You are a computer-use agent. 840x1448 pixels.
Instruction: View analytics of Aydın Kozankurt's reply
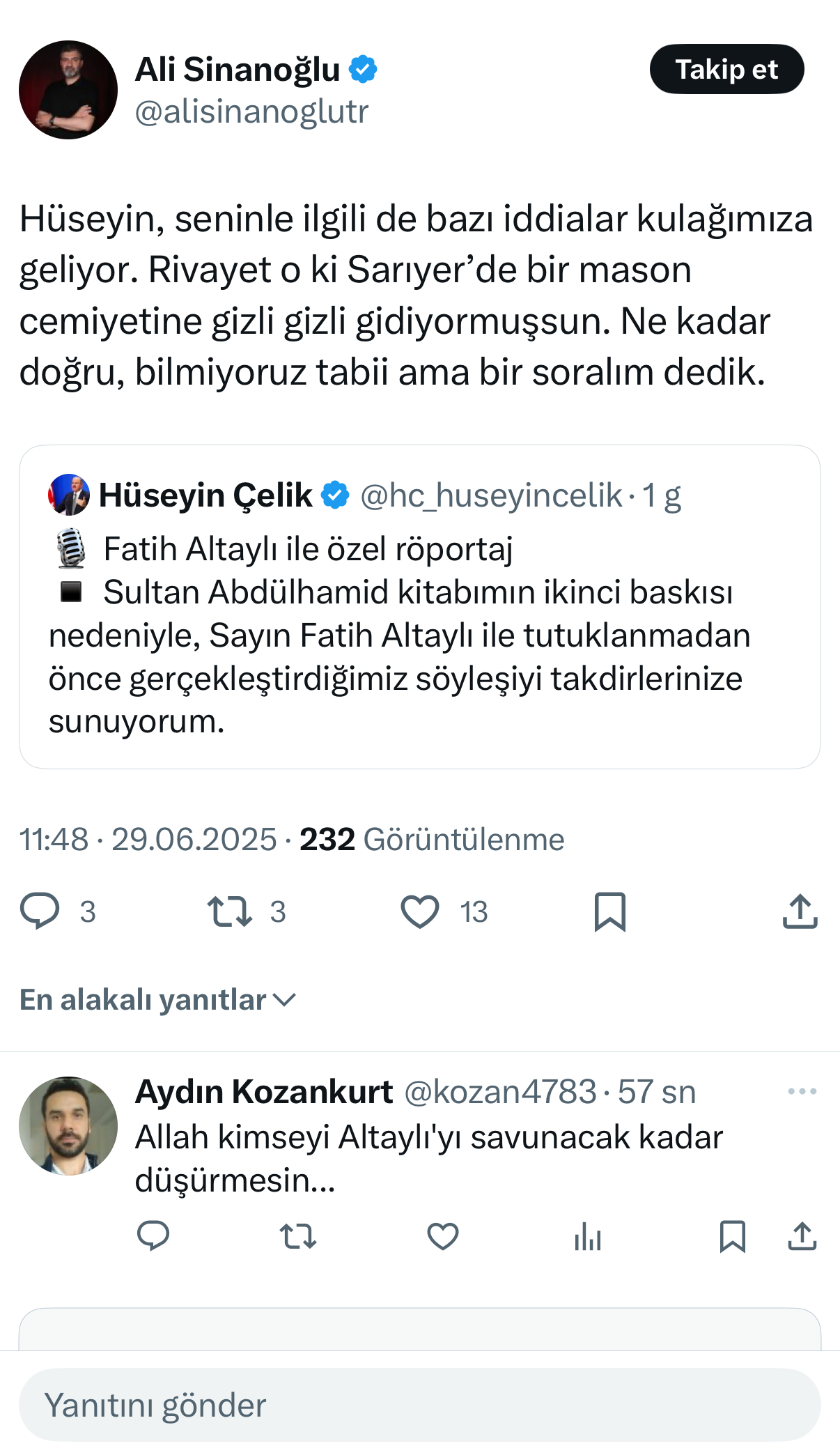point(588,1236)
